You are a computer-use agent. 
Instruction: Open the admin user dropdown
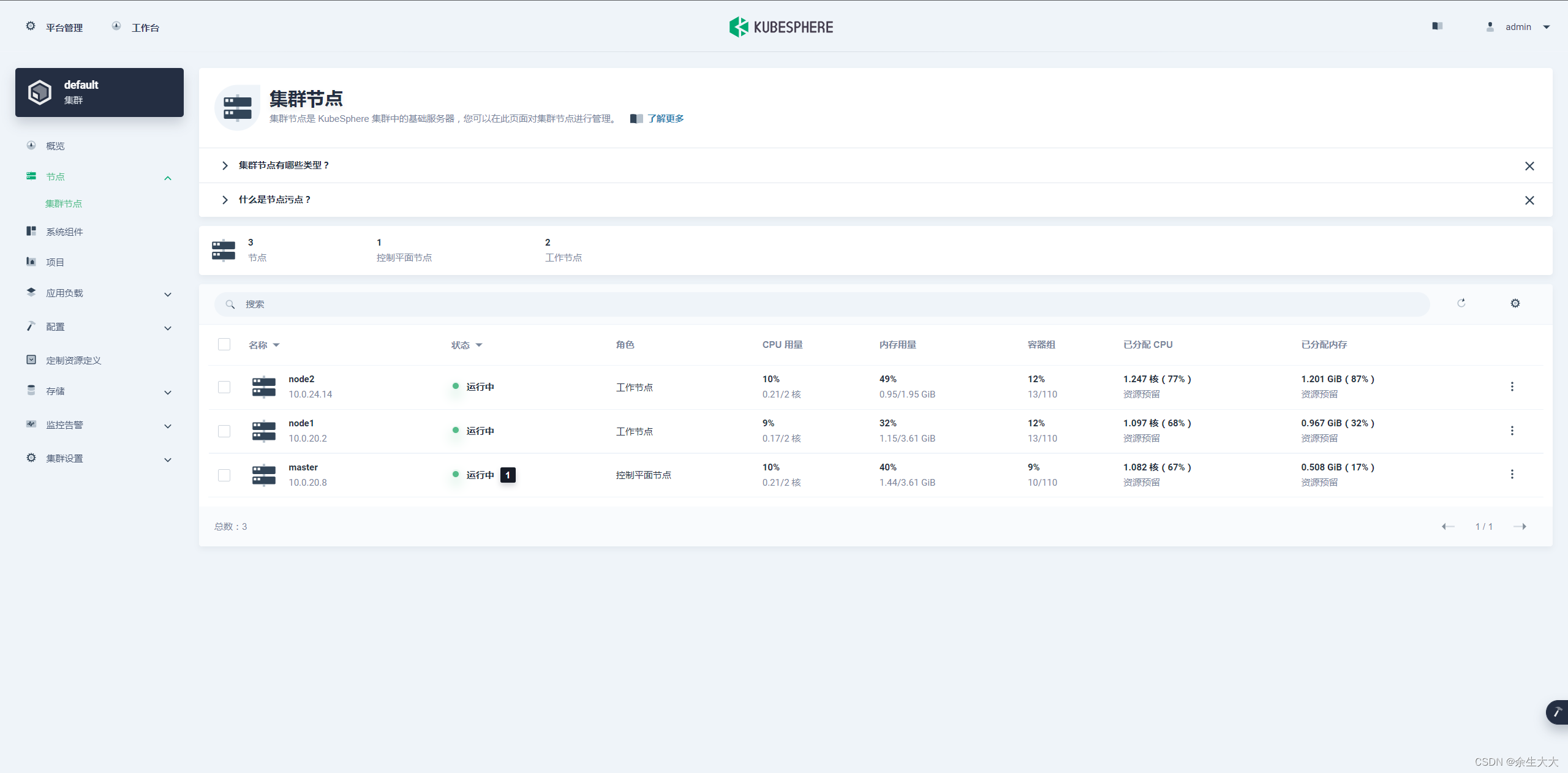coord(1518,27)
